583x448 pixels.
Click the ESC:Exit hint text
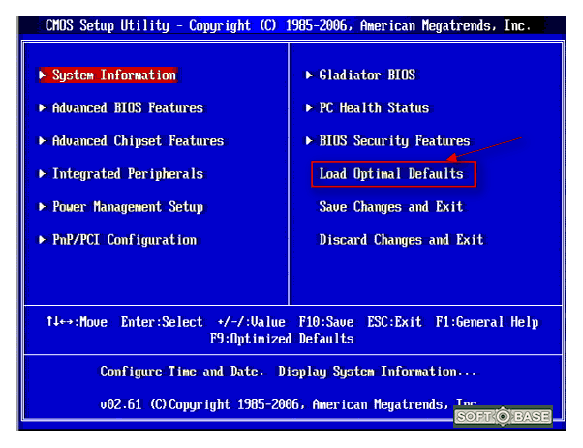point(394,322)
